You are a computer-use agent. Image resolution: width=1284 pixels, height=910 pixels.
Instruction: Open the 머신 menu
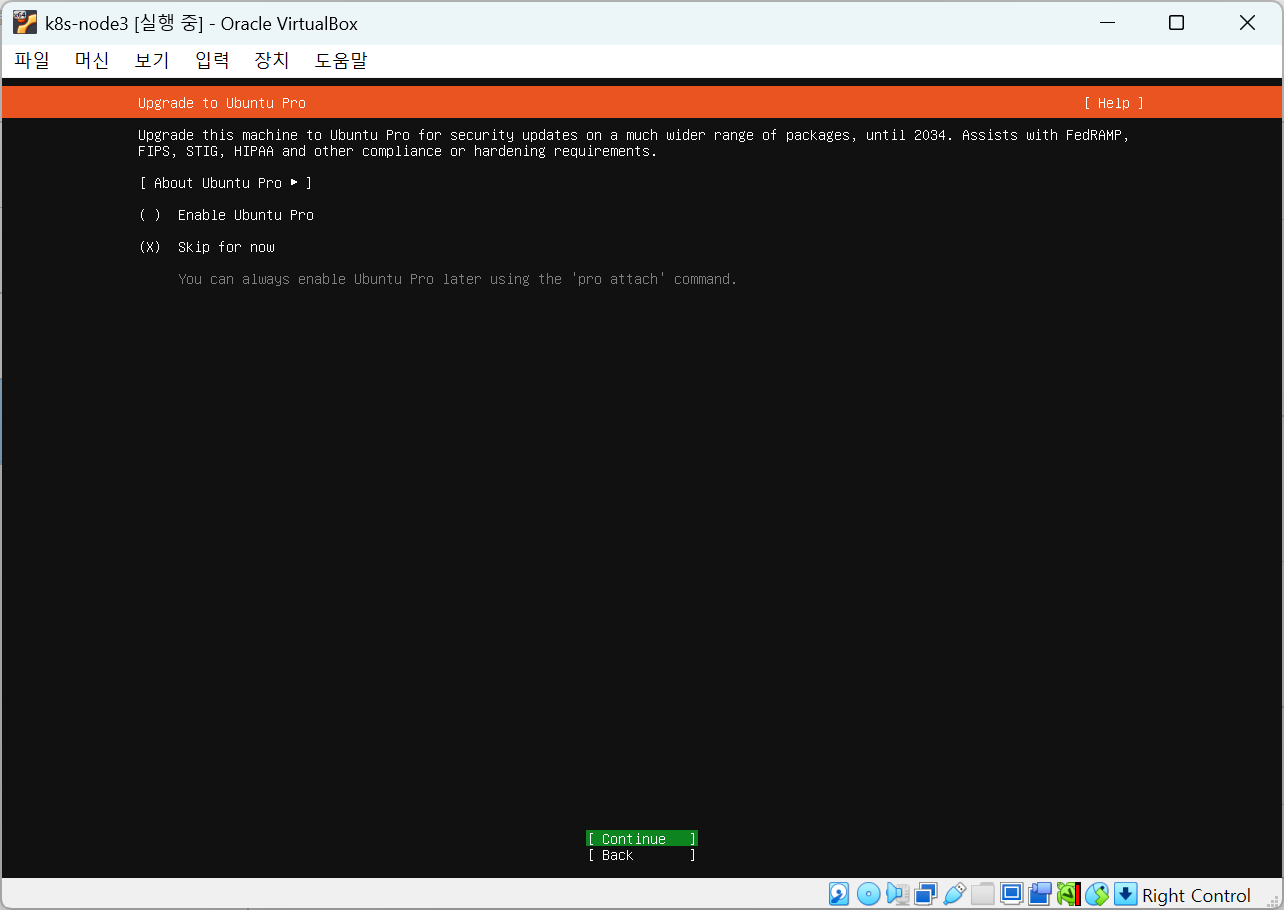tap(92, 60)
